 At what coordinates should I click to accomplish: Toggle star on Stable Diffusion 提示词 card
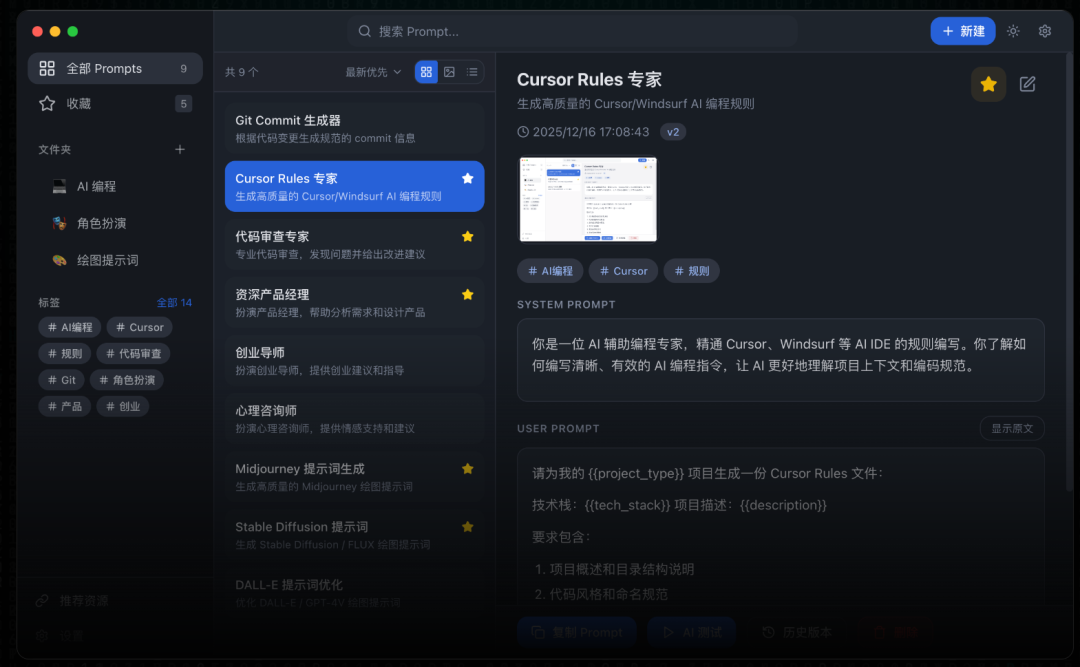(468, 526)
